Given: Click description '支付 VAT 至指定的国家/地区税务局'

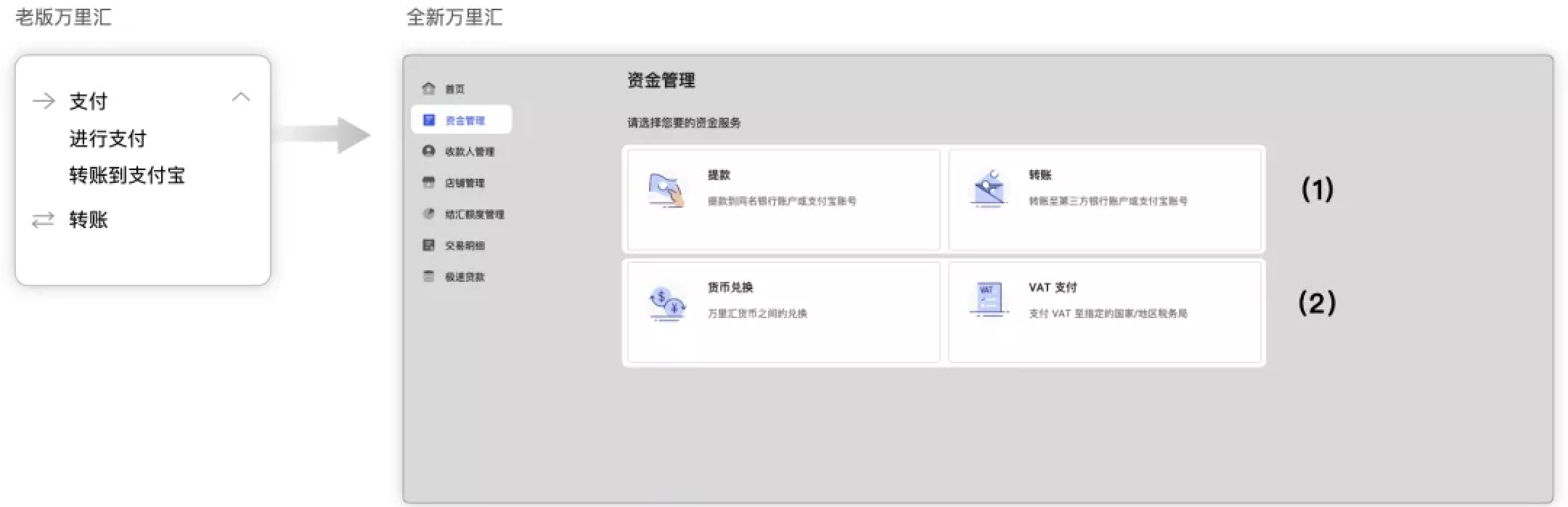Looking at the screenshot, I should point(1108,314).
